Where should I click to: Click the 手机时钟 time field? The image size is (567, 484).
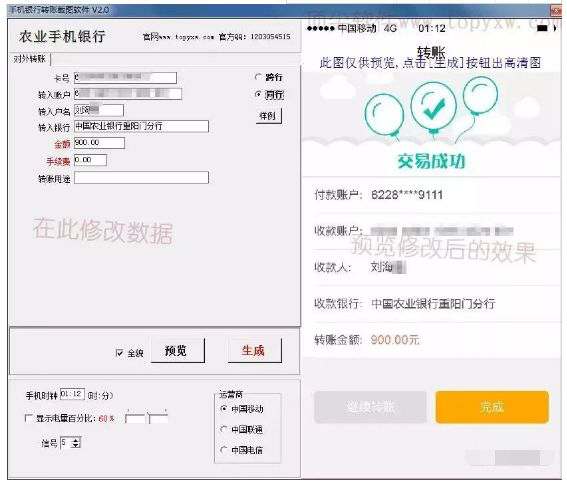click(x=72, y=394)
